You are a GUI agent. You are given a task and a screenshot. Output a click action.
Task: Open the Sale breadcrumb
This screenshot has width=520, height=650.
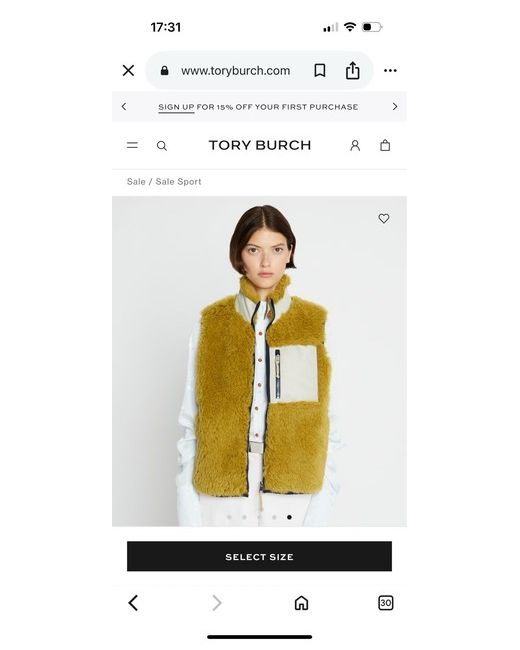[136, 182]
